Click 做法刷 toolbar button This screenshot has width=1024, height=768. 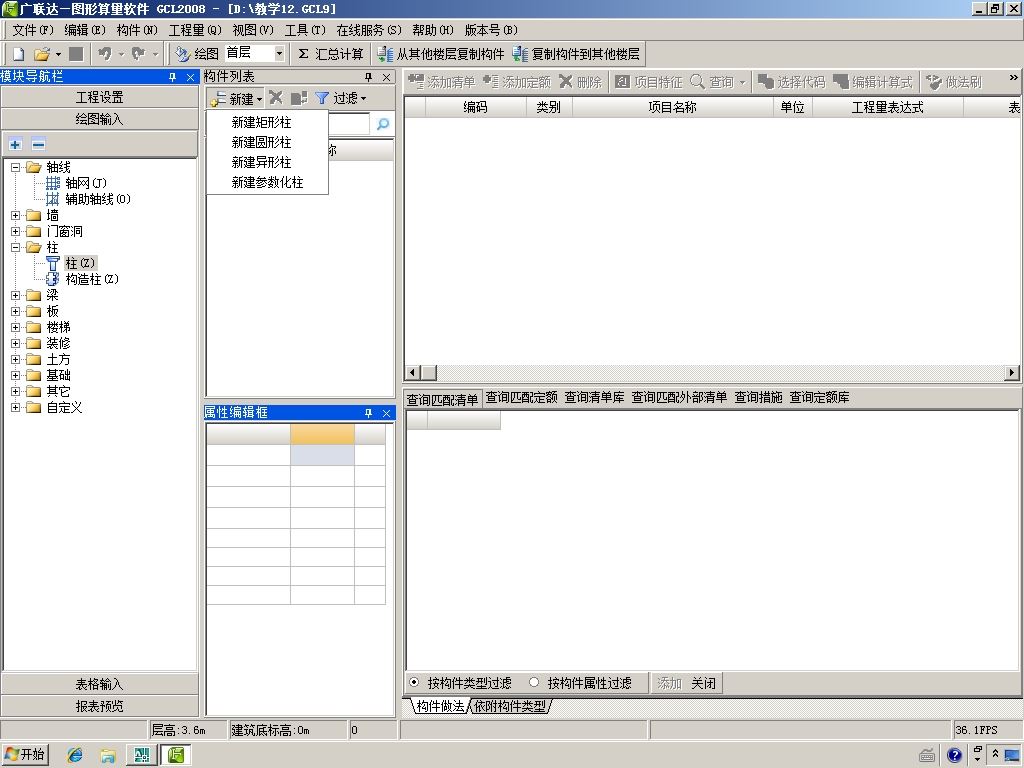click(954, 82)
